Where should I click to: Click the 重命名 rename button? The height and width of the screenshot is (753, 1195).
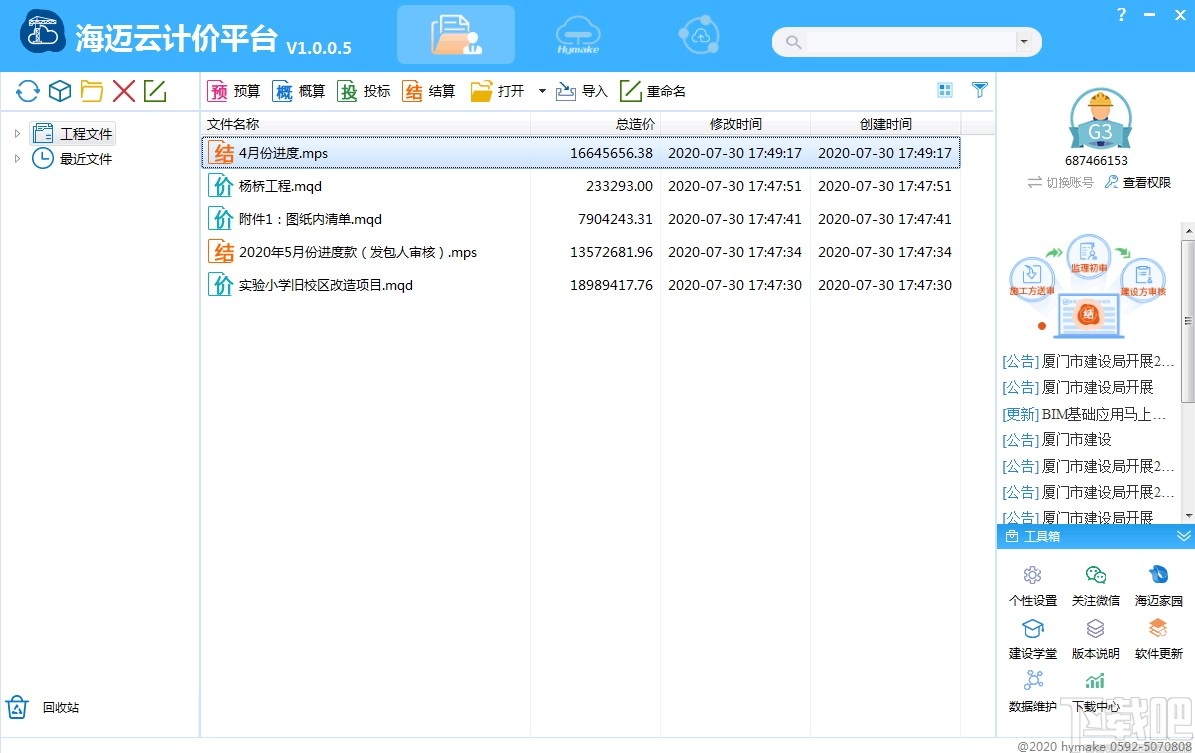point(652,91)
